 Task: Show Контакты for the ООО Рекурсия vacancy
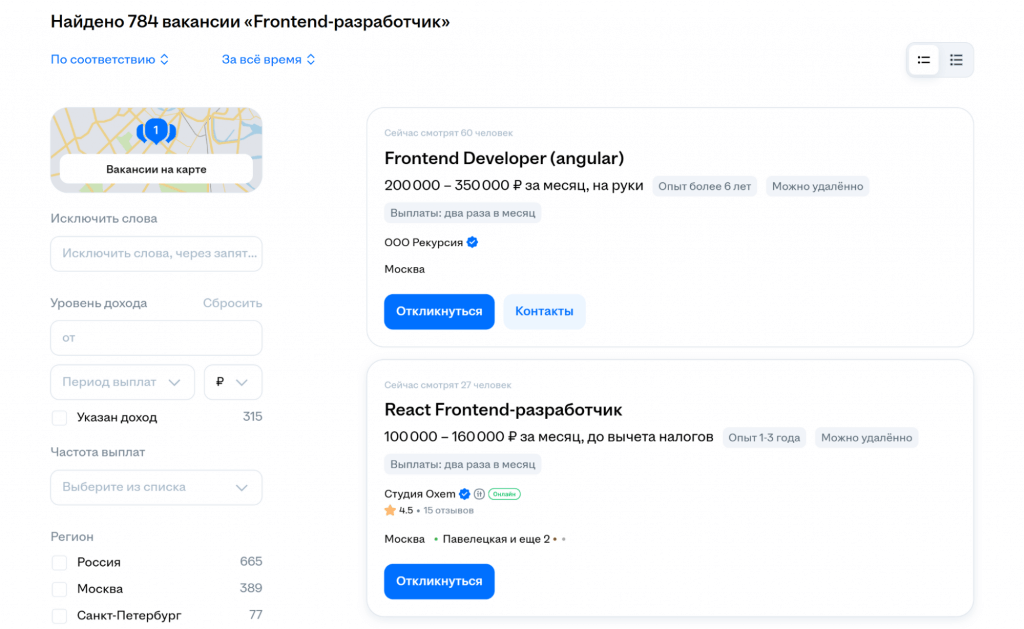pyautogui.click(x=544, y=312)
